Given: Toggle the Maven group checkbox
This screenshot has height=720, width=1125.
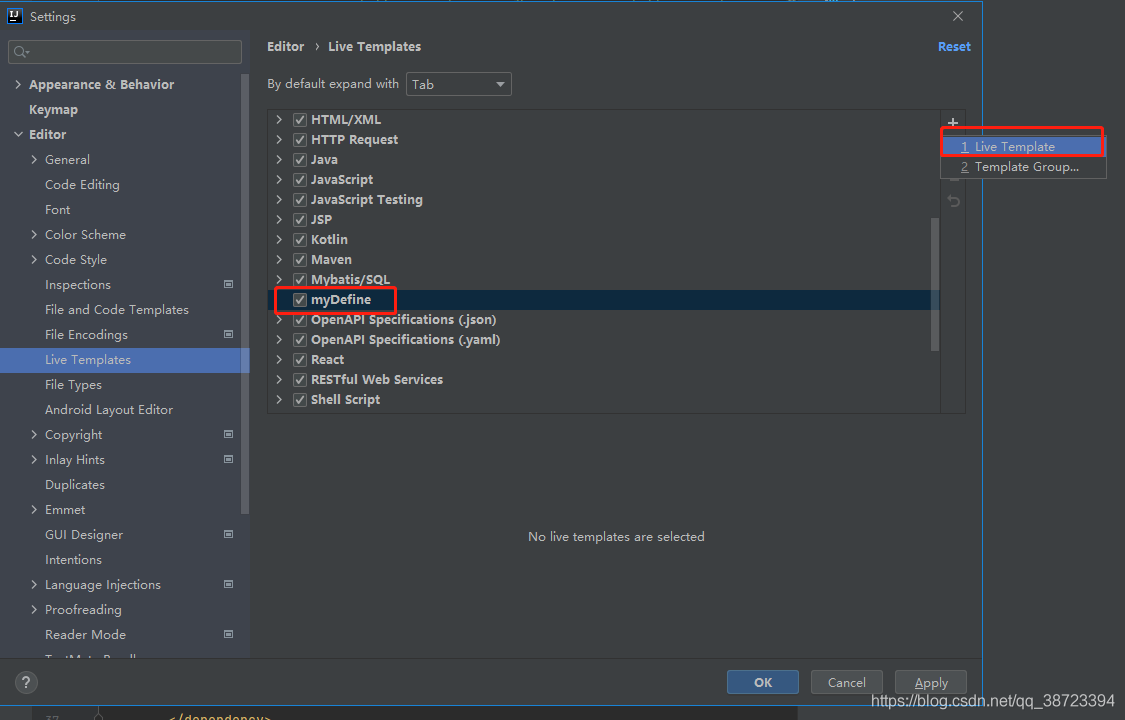Looking at the screenshot, I should (300, 260).
